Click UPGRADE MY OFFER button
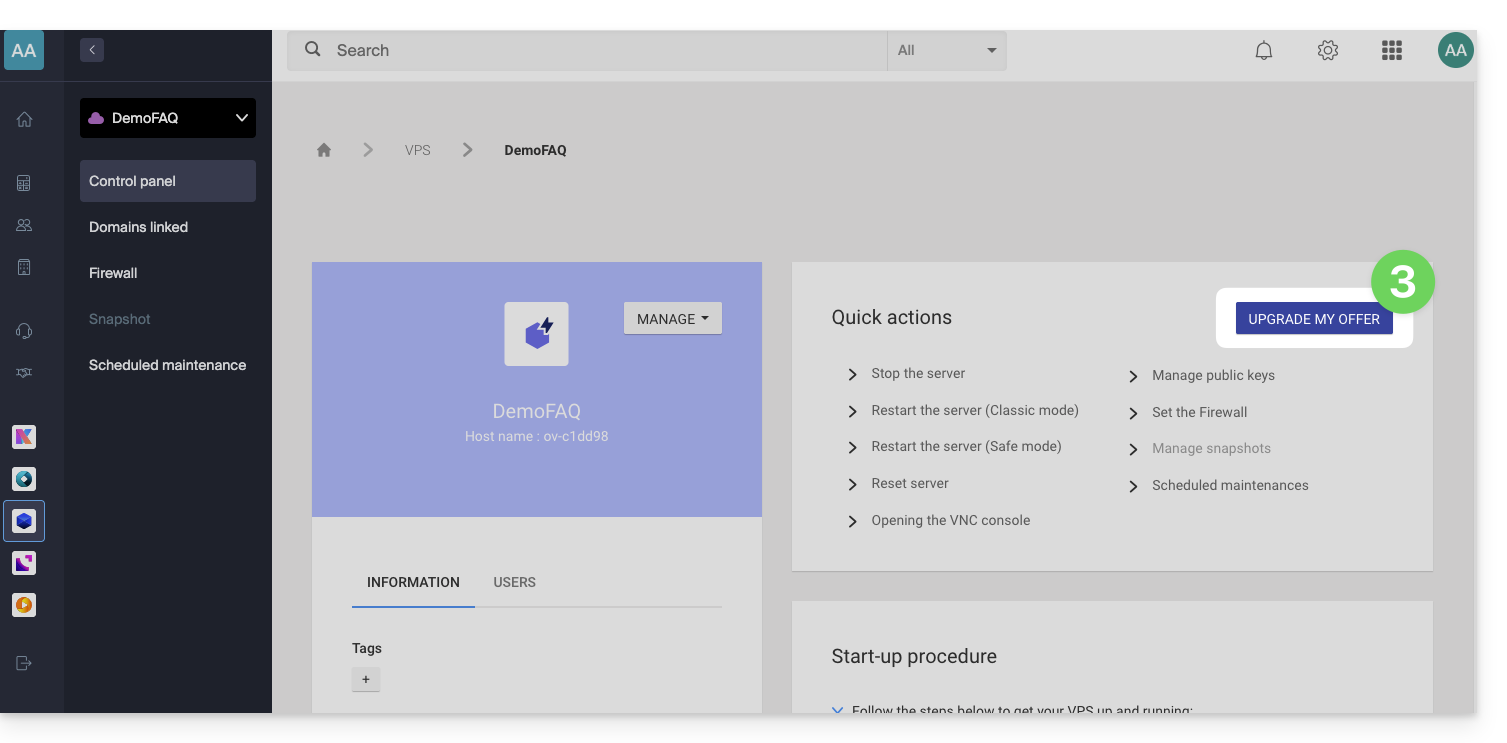 click(x=1313, y=319)
